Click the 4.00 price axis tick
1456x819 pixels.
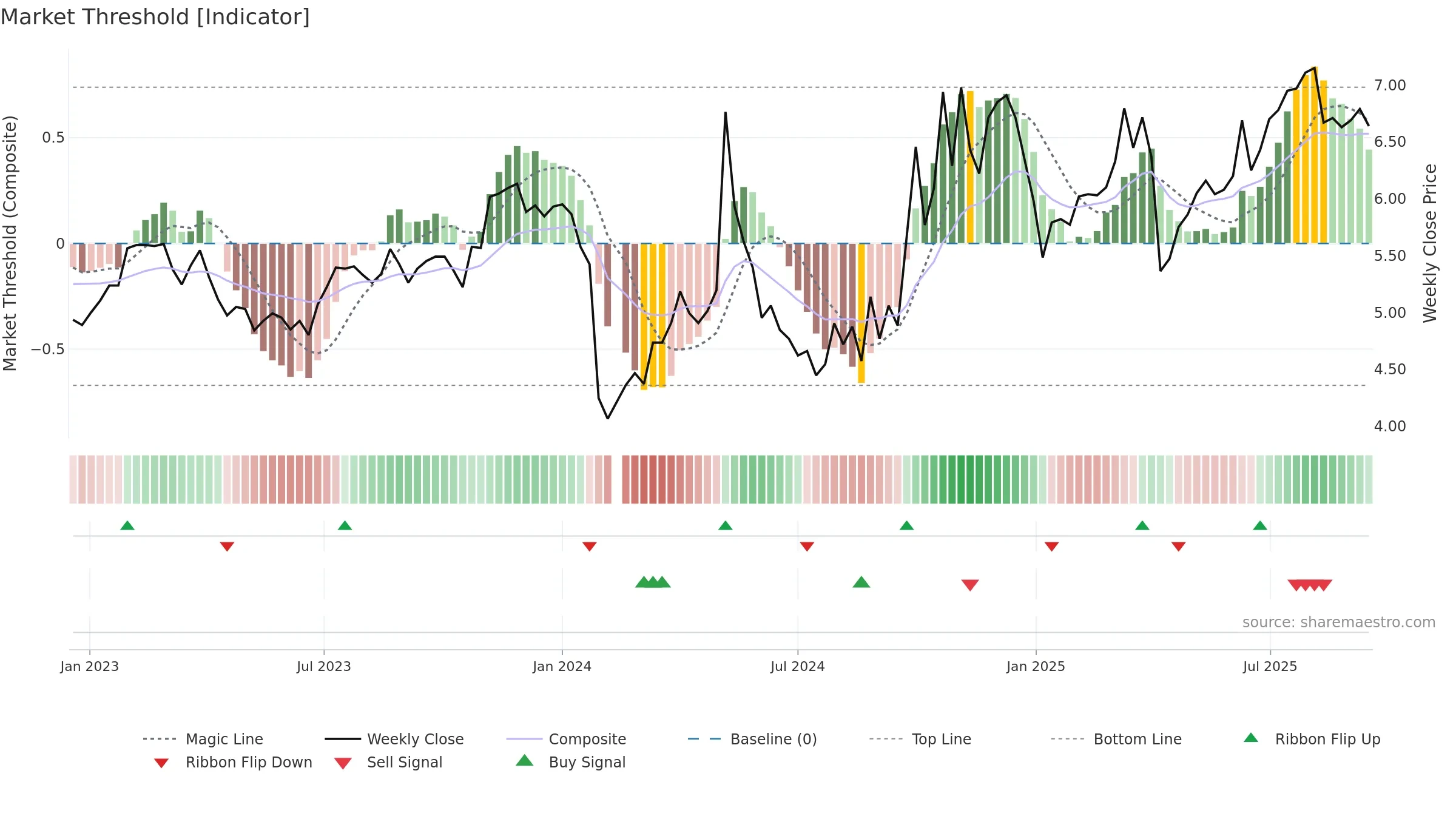[x=1390, y=426]
